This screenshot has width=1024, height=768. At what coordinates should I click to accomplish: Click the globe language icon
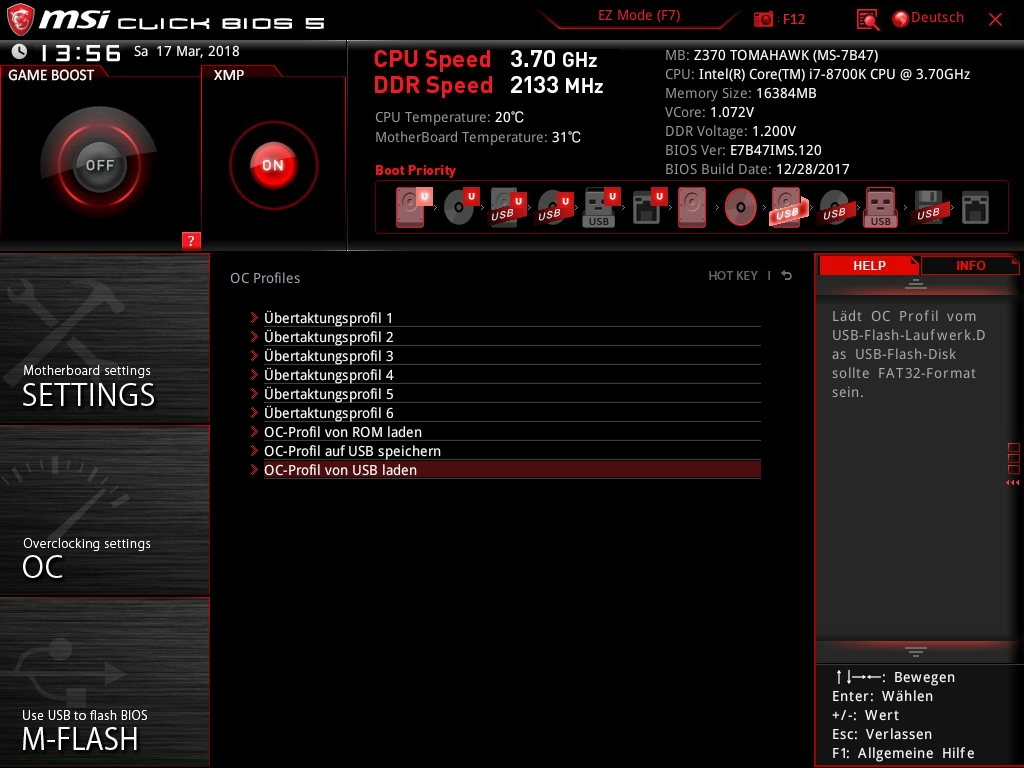pyautogui.click(x=900, y=18)
